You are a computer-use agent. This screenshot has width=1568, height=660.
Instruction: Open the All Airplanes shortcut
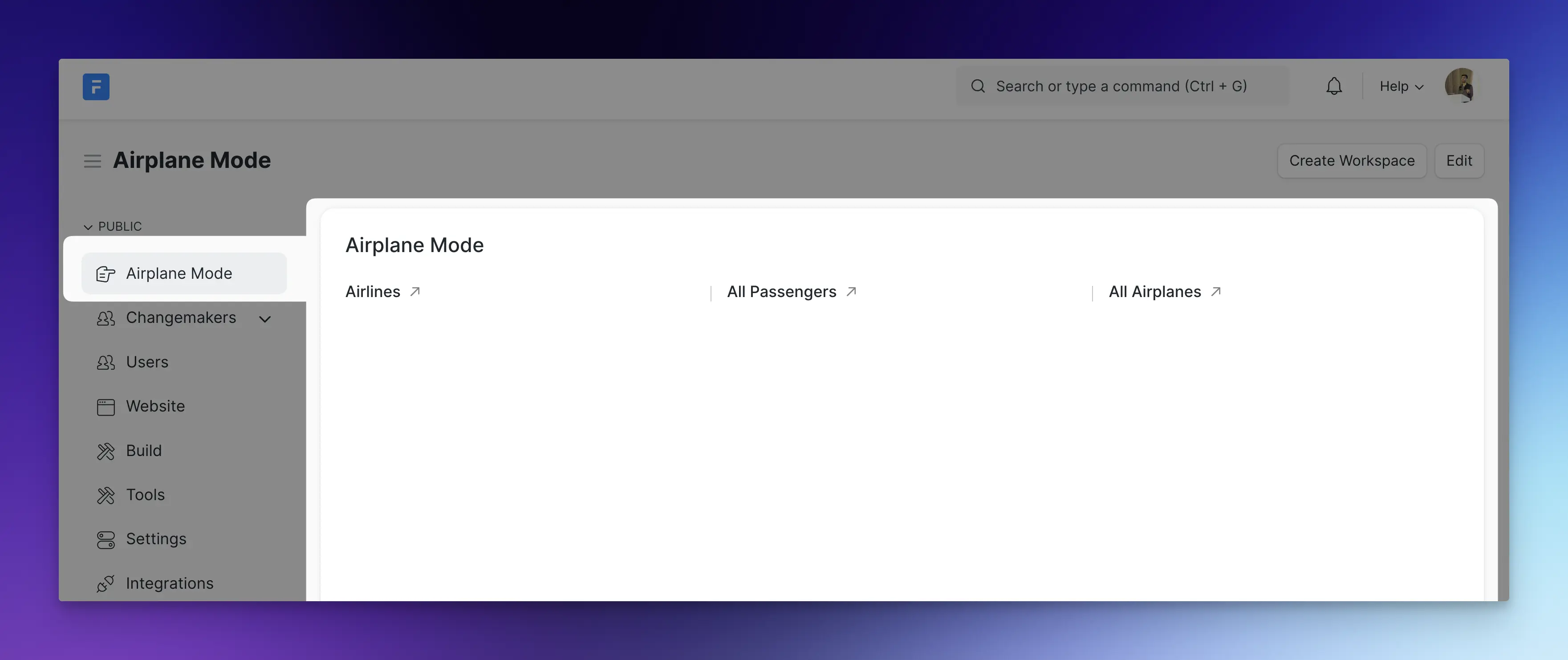(1155, 292)
